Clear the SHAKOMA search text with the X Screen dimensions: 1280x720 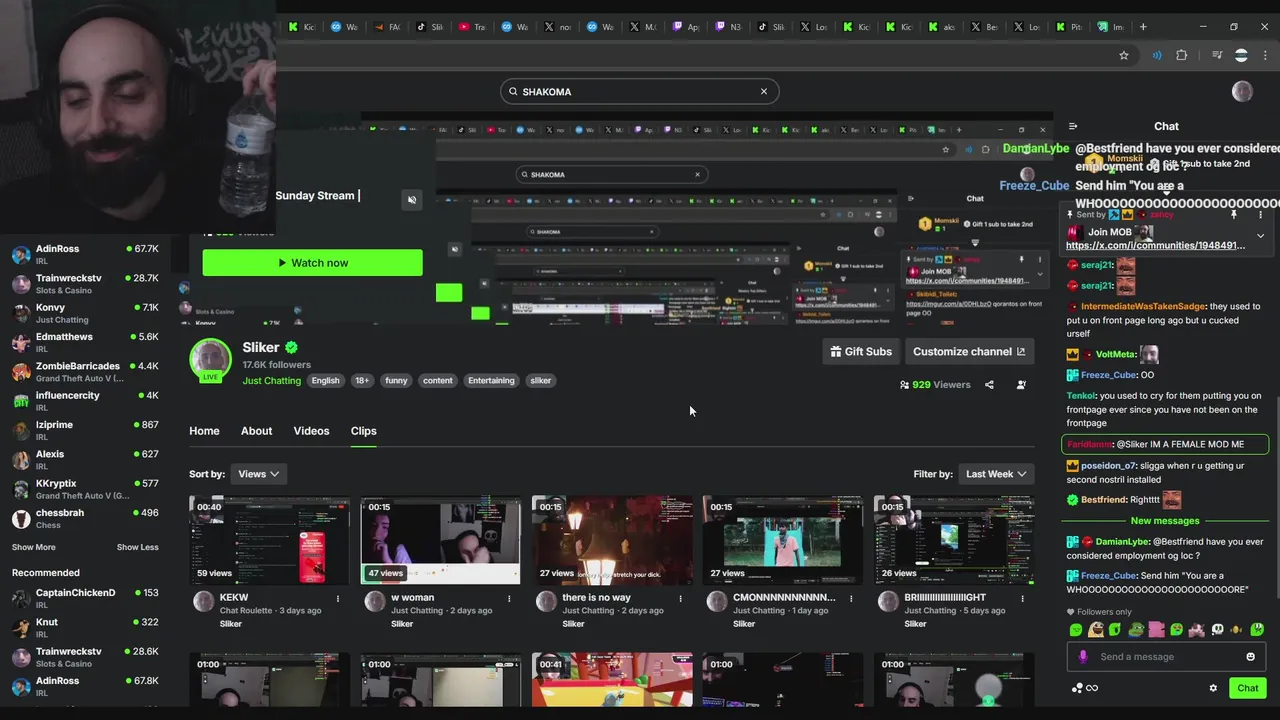click(764, 91)
